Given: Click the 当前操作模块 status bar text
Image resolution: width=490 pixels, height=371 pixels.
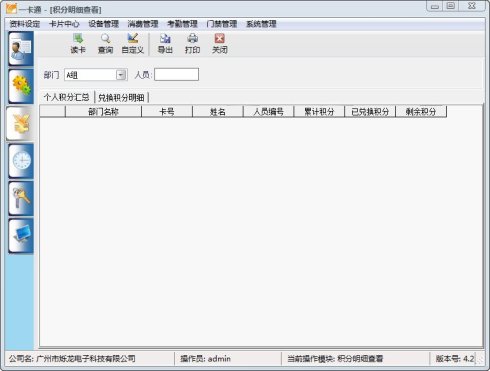Looking at the screenshot, I should [335, 359].
